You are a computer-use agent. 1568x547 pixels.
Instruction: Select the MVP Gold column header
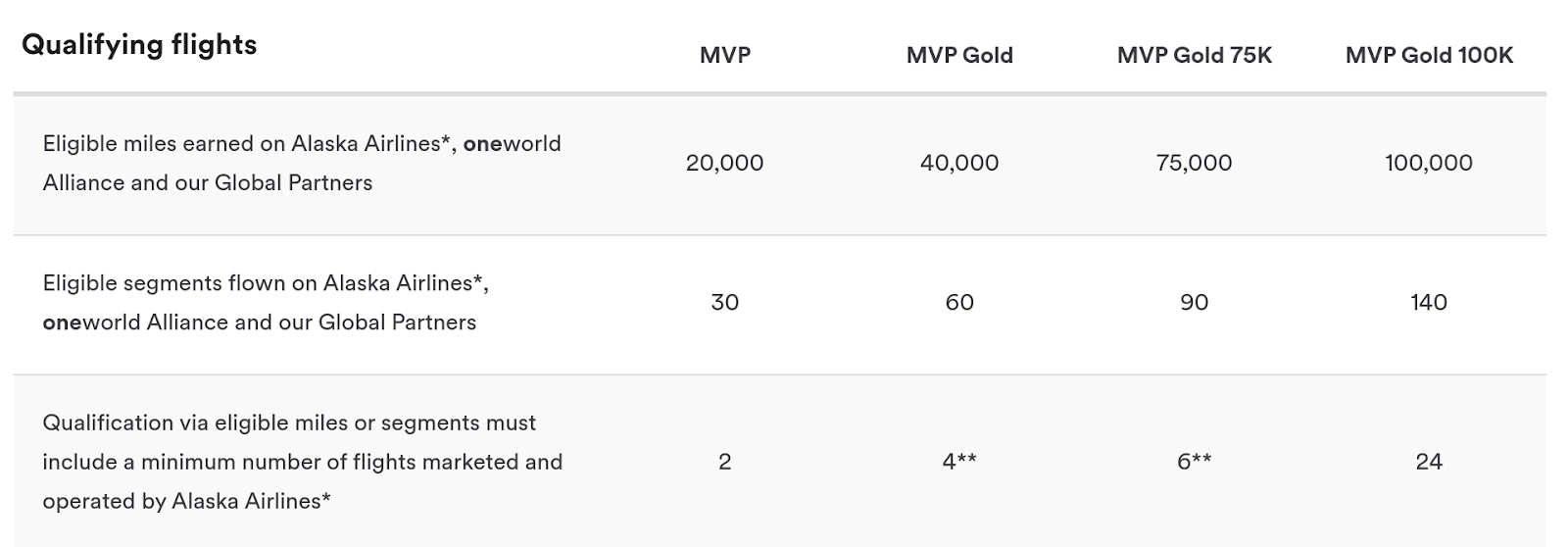click(959, 56)
